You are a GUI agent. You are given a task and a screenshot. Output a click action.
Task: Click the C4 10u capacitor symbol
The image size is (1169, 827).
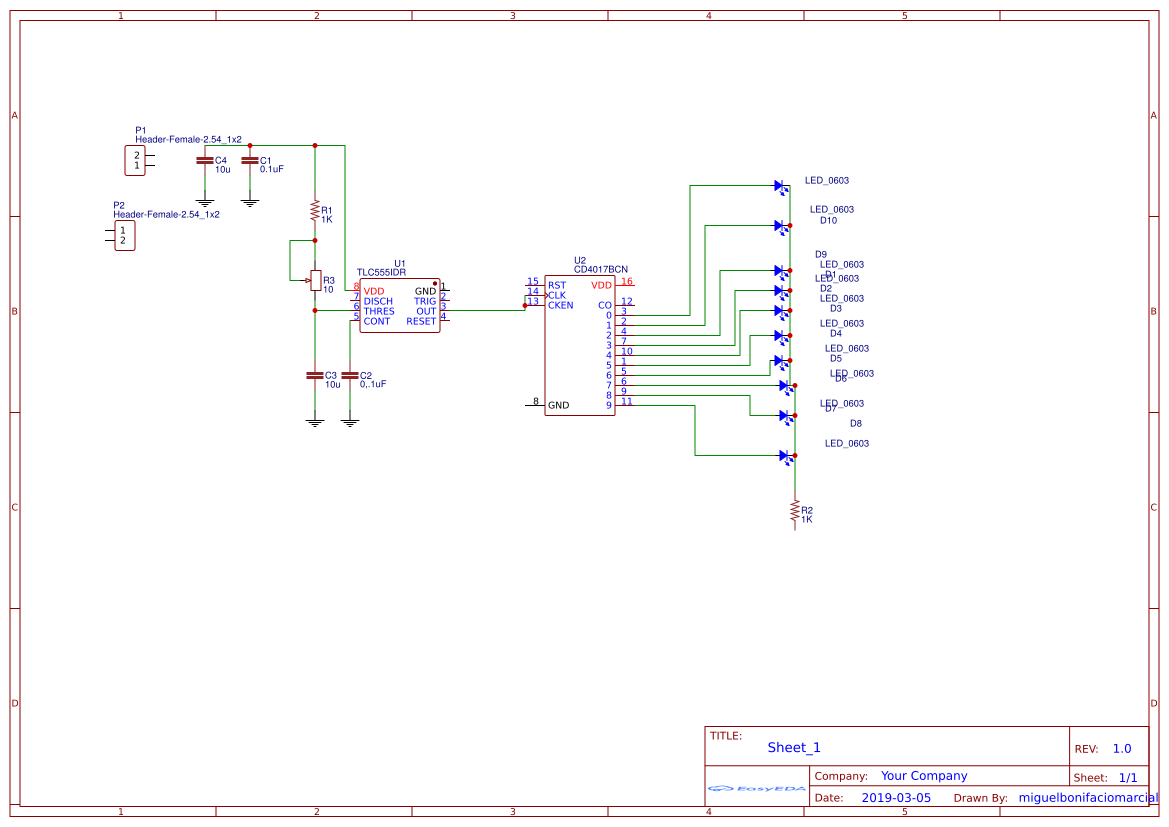[205, 160]
